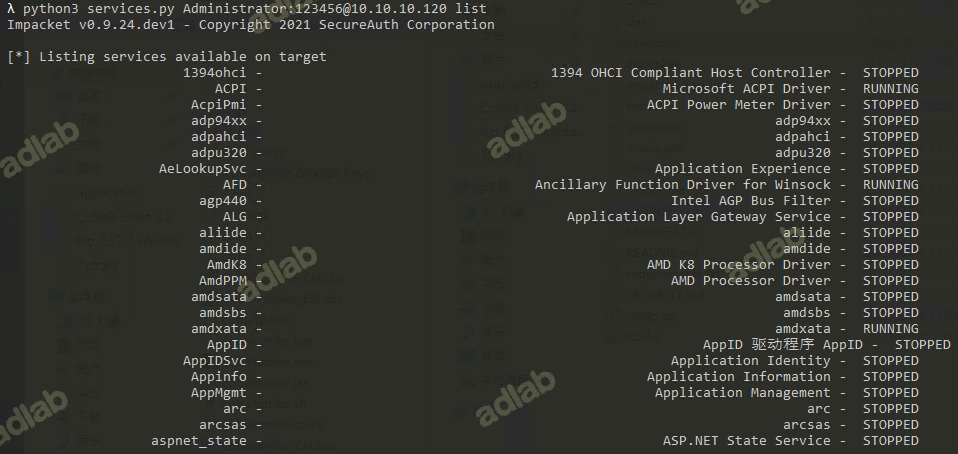
Task: Click the Impacket version copyright line
Action: coord(250,24)
